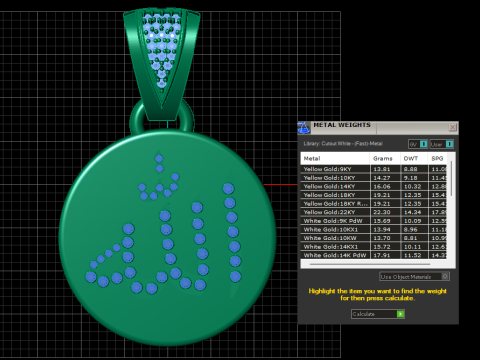The width and height of the screenshot is (480, 360).
Task: Click the metal table vertical scrollbar
Action: coord(451,178)
